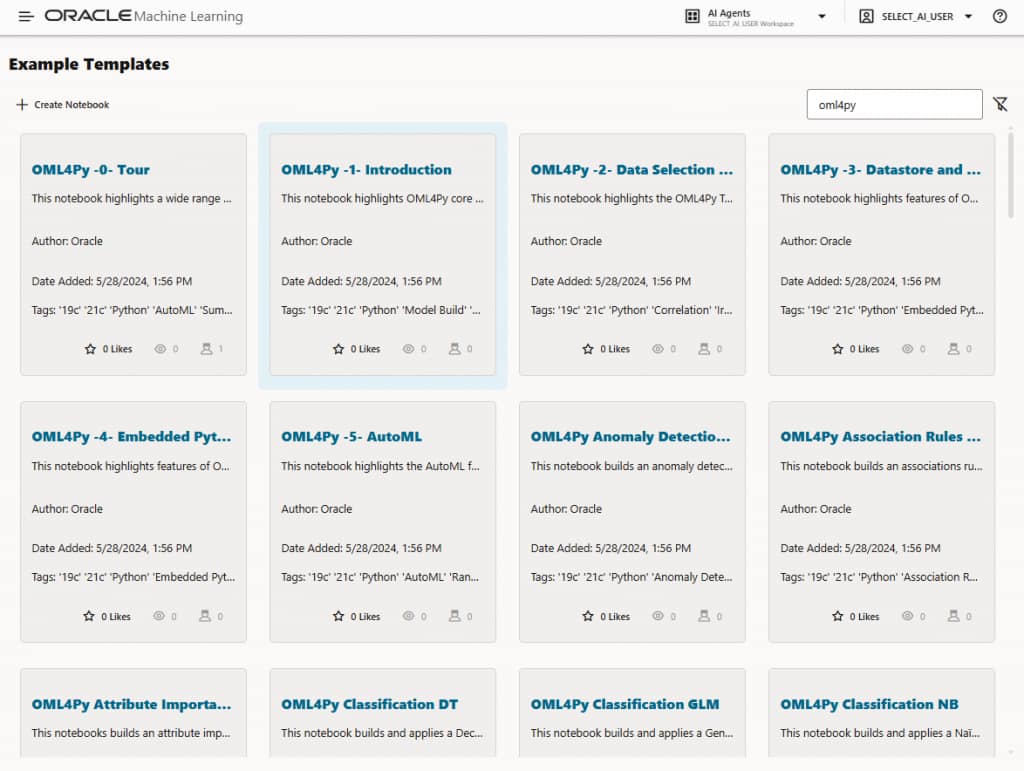Star the OML4Py -2- Data Selection template

(588, 349)
